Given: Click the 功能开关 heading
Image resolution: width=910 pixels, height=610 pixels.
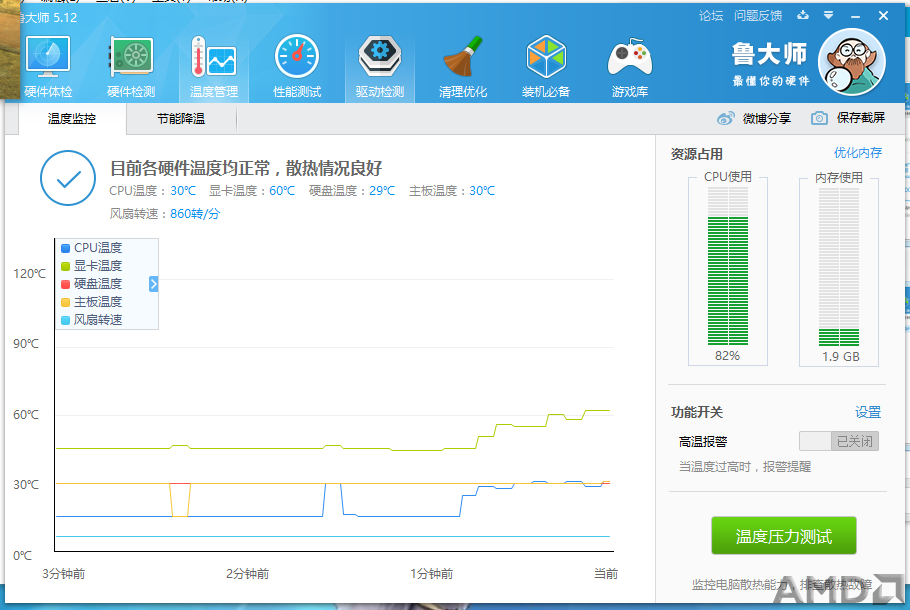Looking at the screenshot, I should click(696, 413).
